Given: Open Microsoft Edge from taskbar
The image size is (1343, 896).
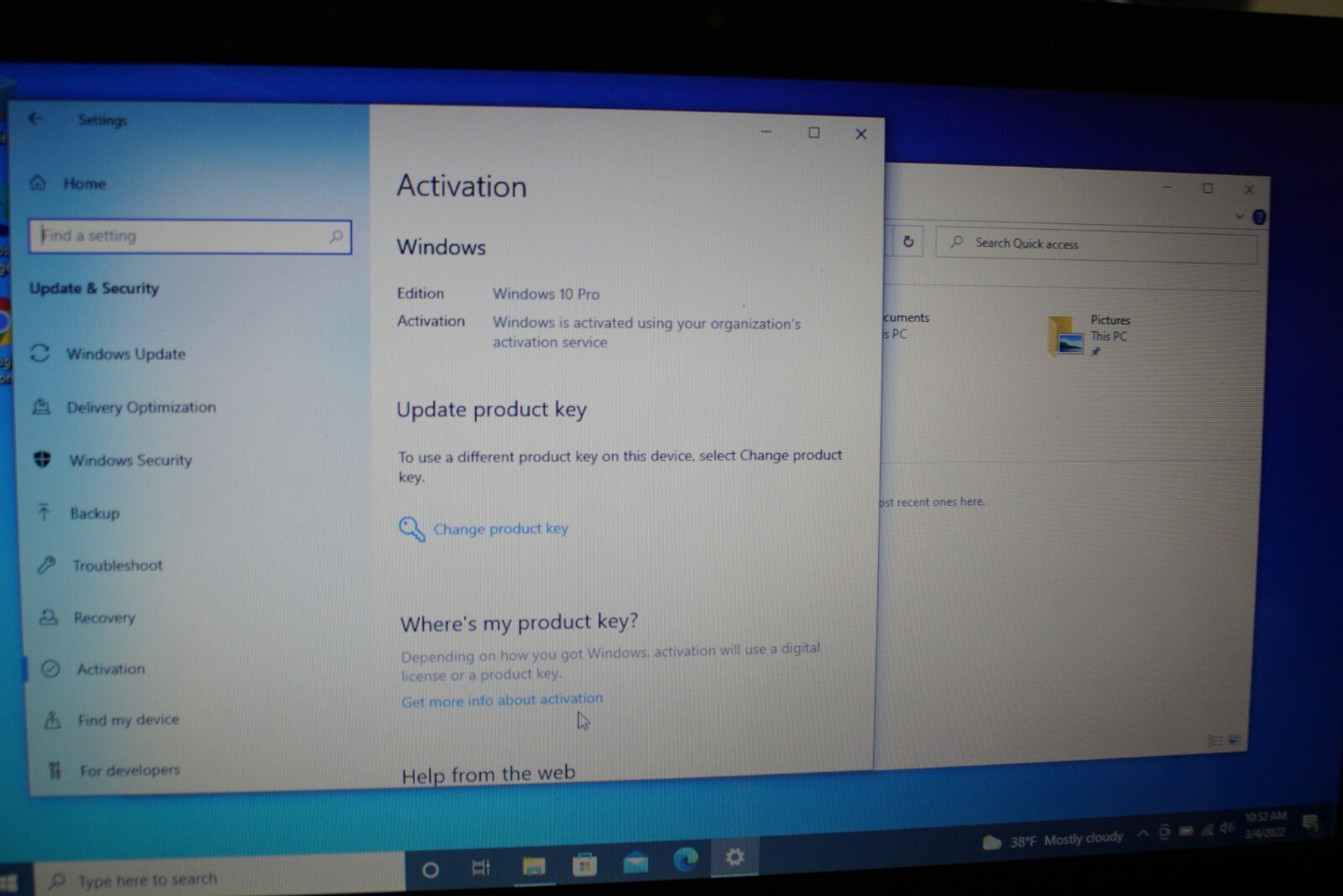Looking at the screenshot, I should coord(686,859).
